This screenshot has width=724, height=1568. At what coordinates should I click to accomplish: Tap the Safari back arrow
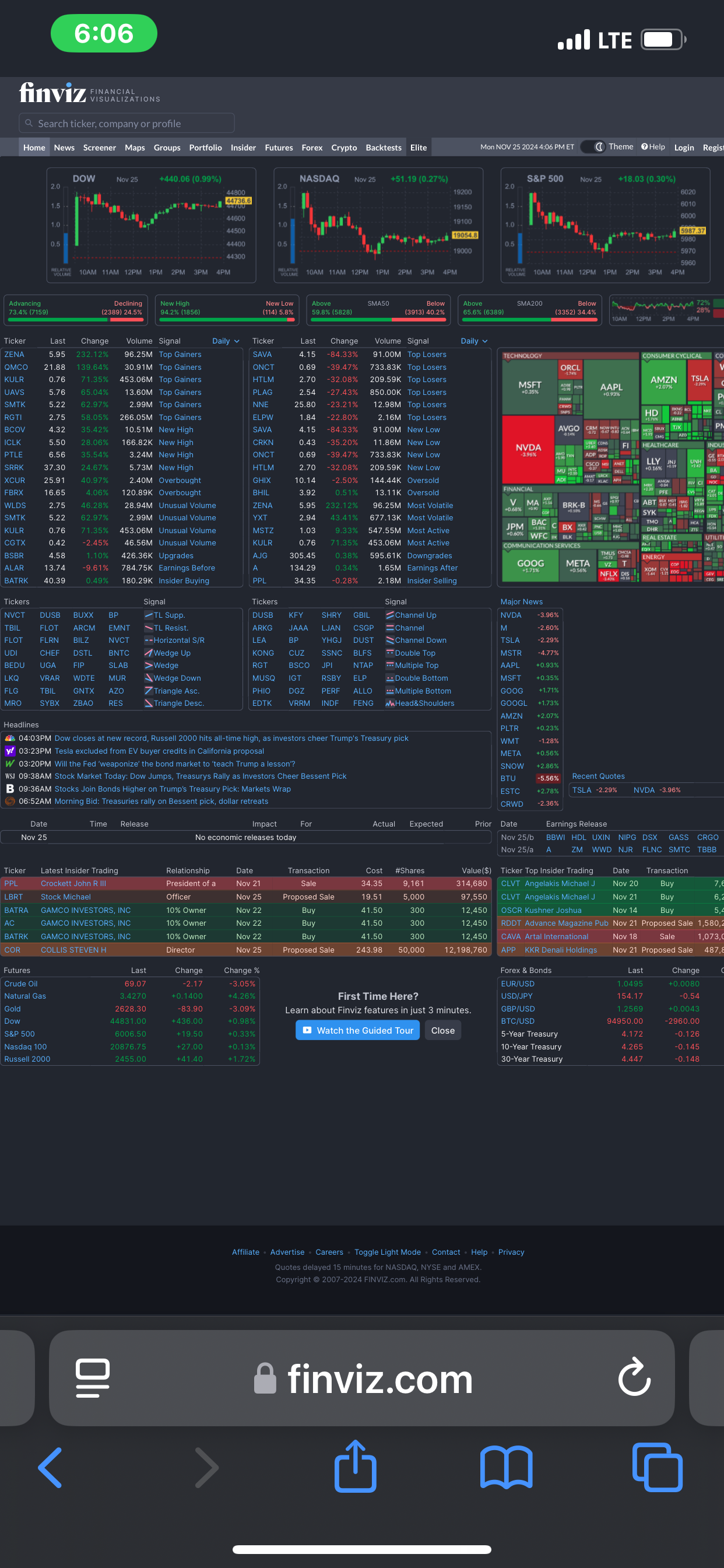click(x=51, y=1468)
